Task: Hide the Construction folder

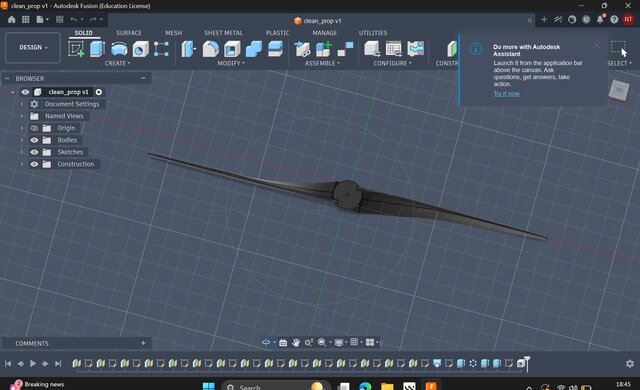Action: click(x=34, y=164)
